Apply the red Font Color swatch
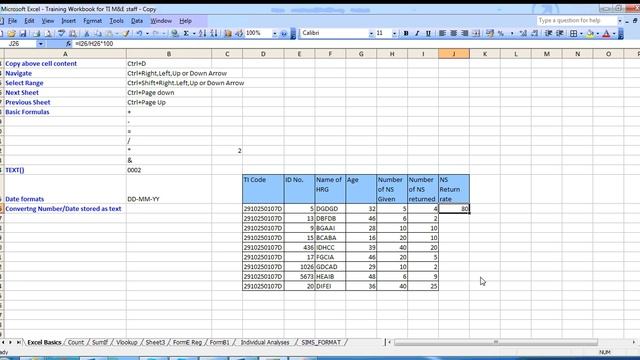640x360 pixels. point(606,33)
